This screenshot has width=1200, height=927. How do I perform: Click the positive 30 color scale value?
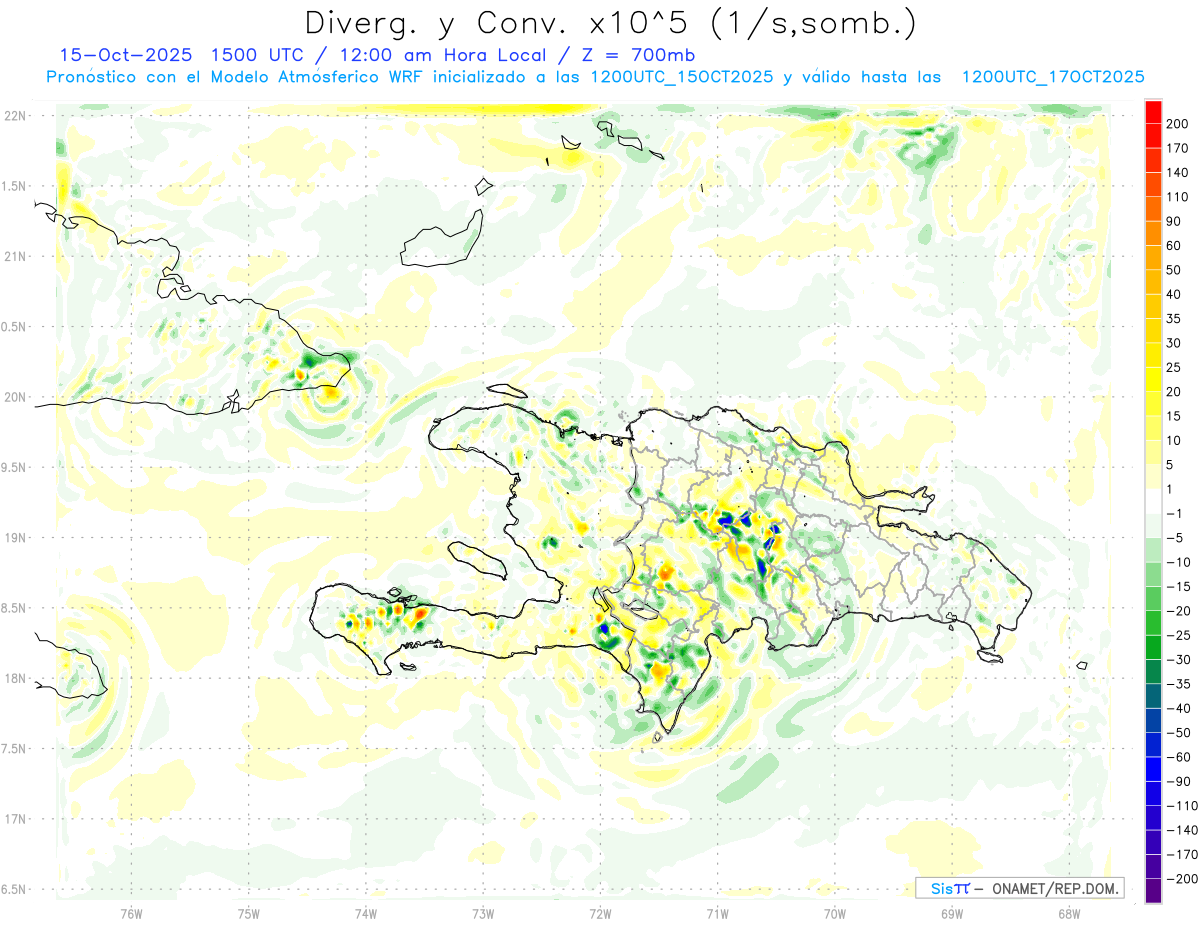point(1174,344)
